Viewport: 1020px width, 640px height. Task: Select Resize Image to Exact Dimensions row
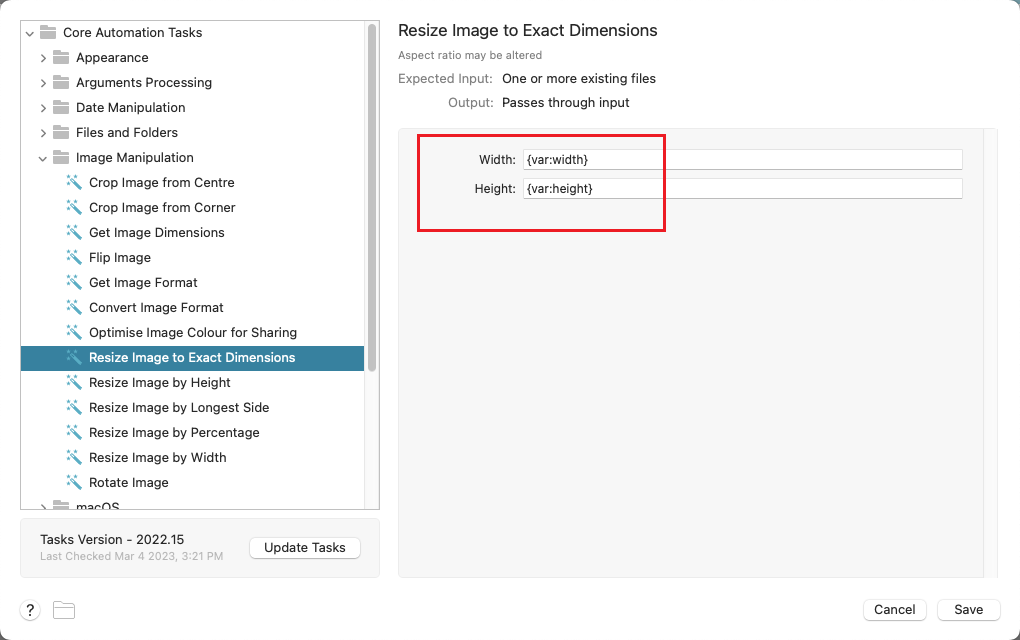pos(193,358)
